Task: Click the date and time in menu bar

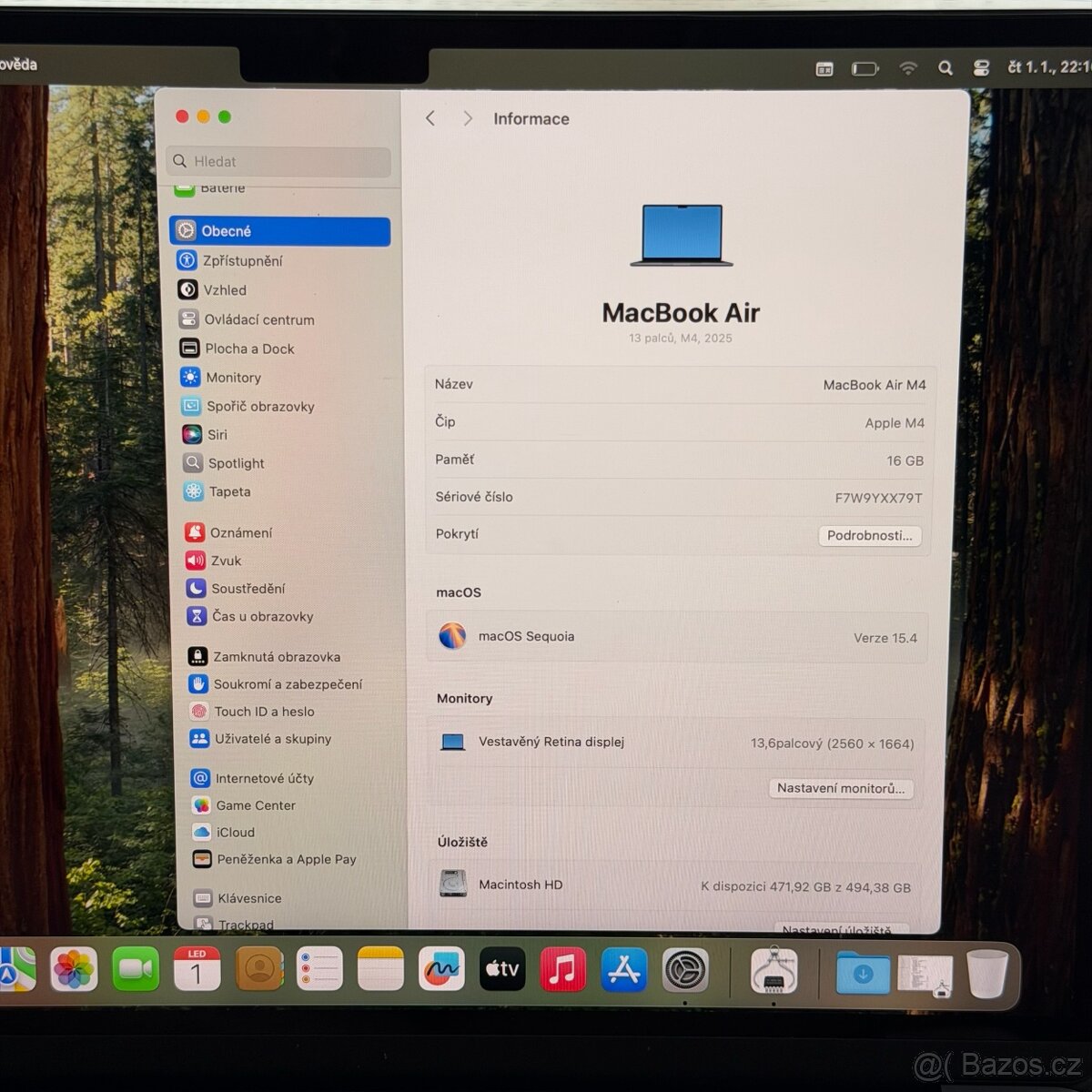Action: [x=1048, y=67]
